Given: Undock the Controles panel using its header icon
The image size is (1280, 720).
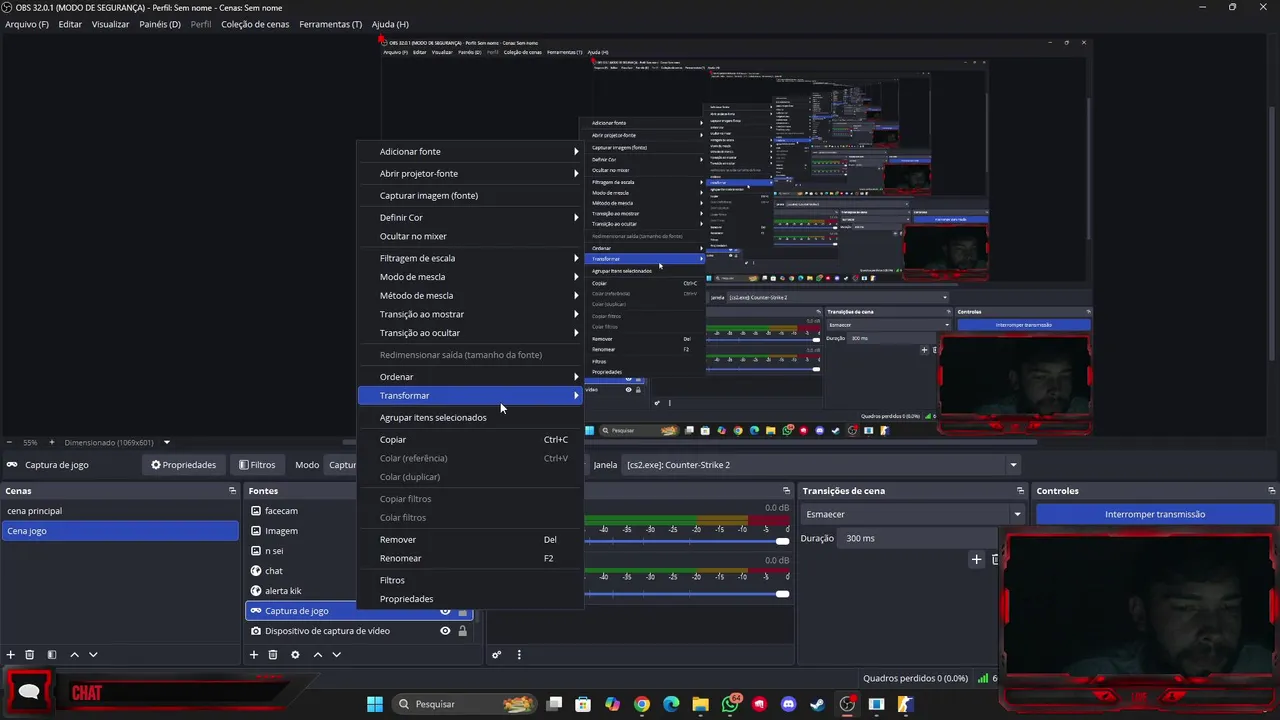Looking at the screenshot, I should (x=1272, y=491).
